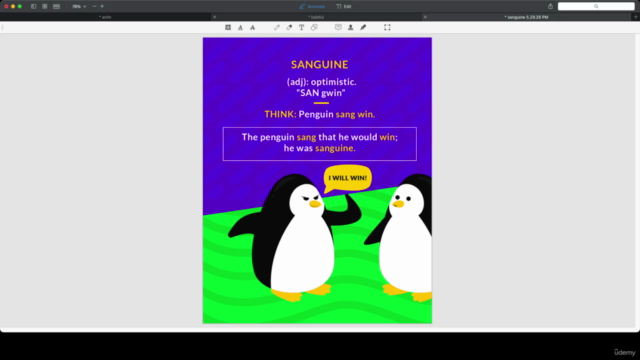
Task: Switch to Edit mode
Action: 344,7
